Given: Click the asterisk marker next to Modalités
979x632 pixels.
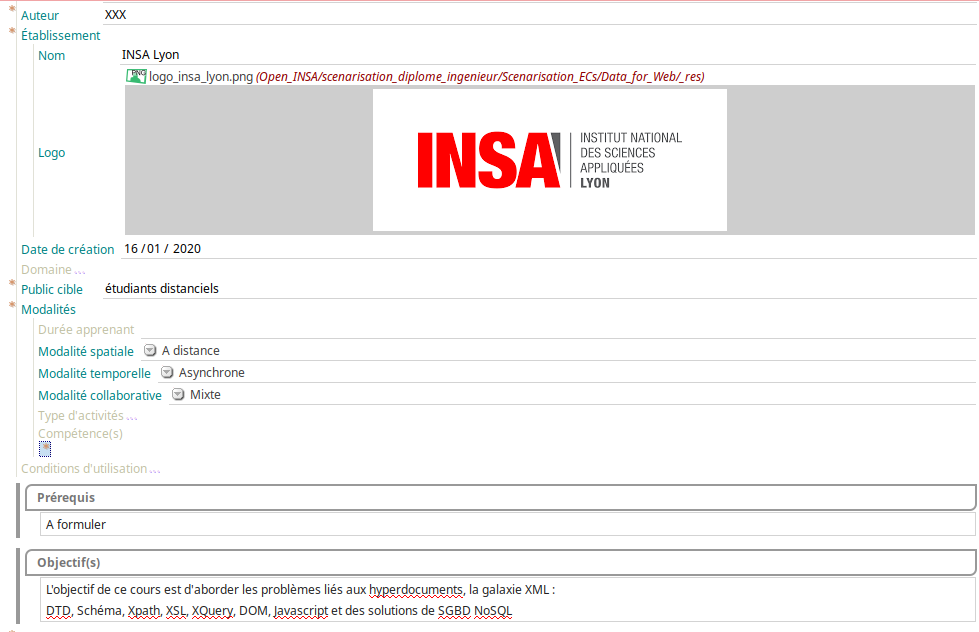Looking at the screenshot, I should point(12,305).
